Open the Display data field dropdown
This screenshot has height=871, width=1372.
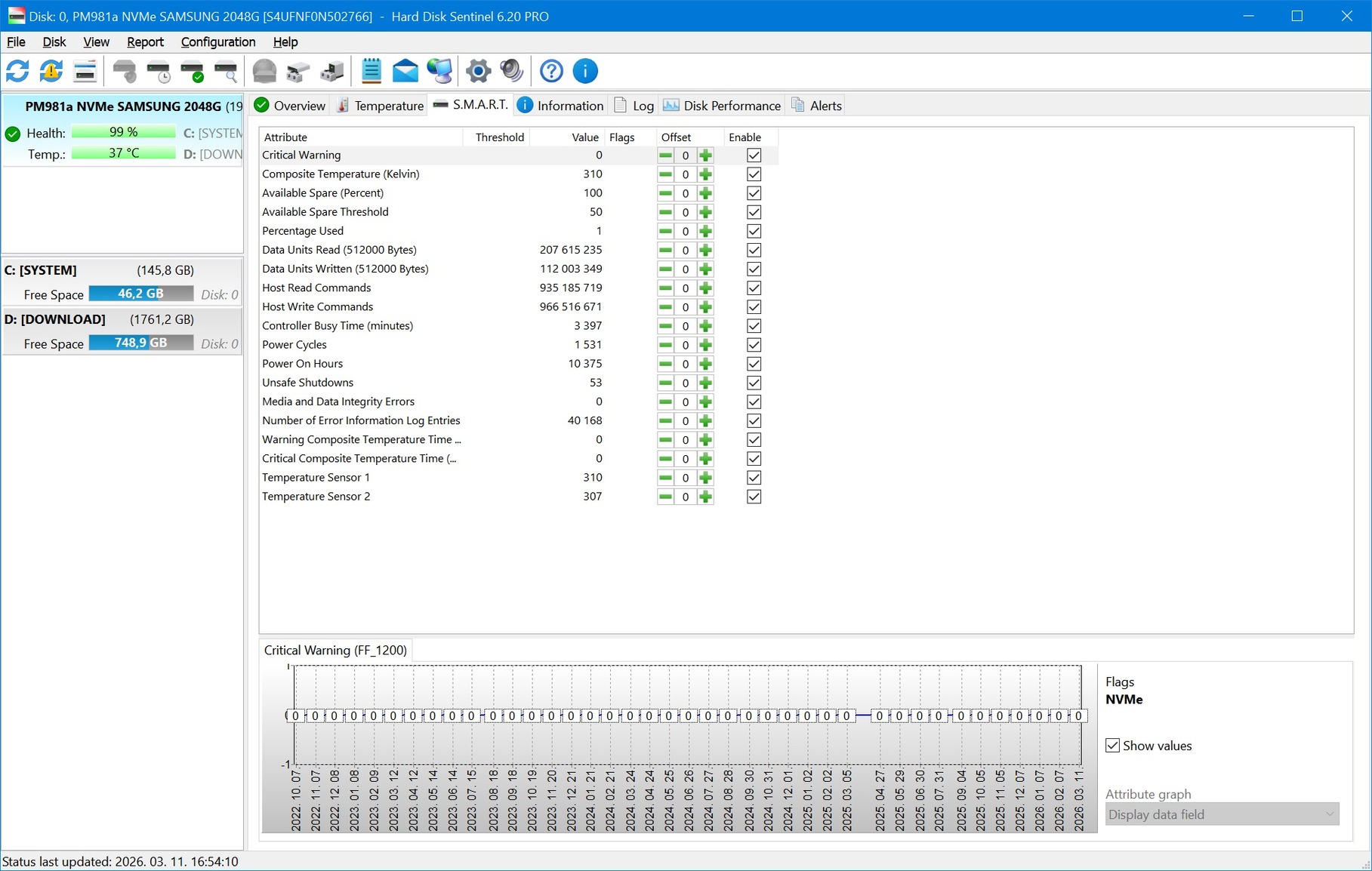pos(1222,814)
